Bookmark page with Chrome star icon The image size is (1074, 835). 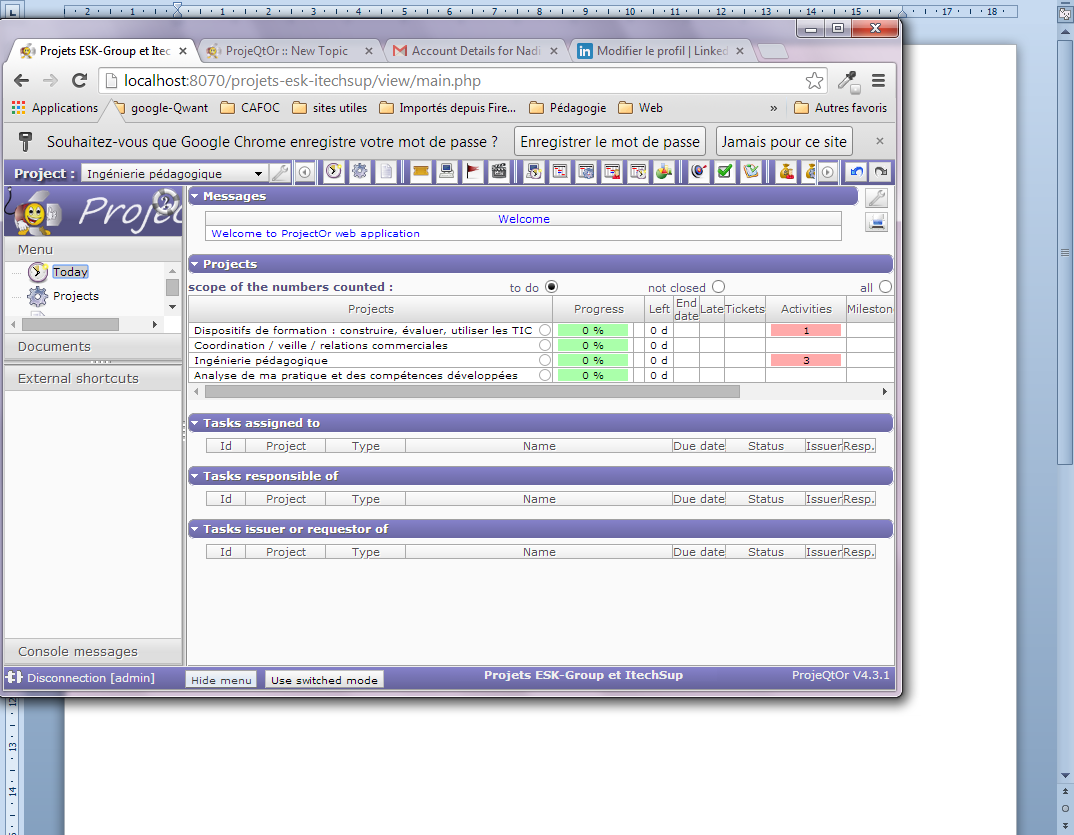(815, 80)
